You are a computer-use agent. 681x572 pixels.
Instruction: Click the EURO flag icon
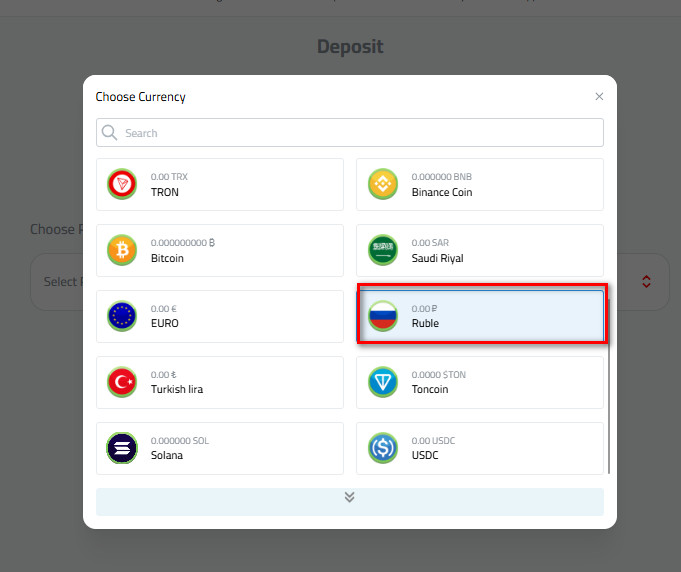pyautogui.click(x=122, y=316)
